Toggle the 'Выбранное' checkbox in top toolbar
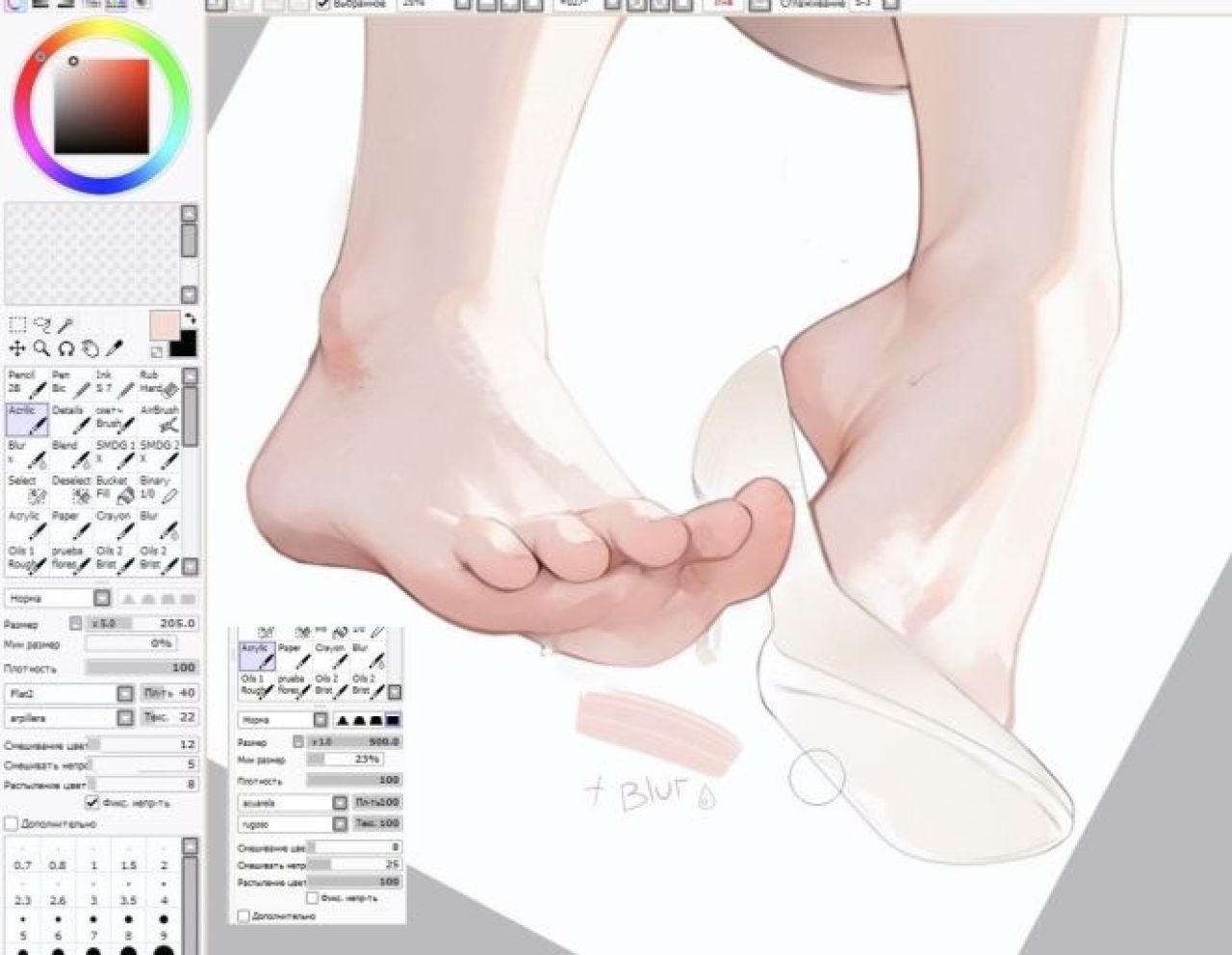 pyautogui.click(x=324, y=4)
